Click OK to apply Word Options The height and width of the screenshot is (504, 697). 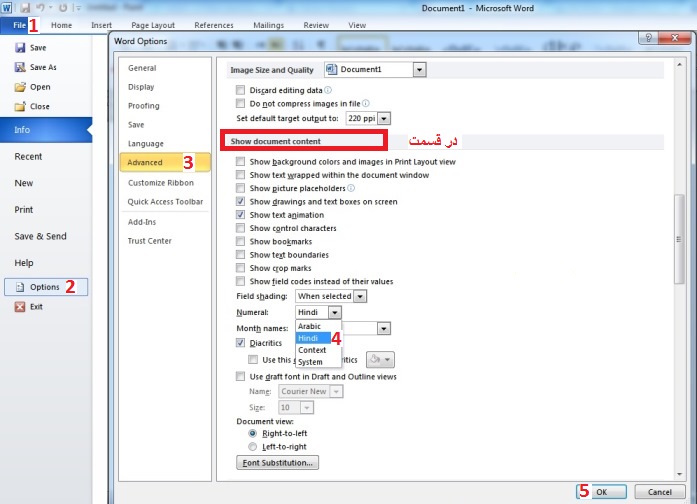(x=601, y=492)
